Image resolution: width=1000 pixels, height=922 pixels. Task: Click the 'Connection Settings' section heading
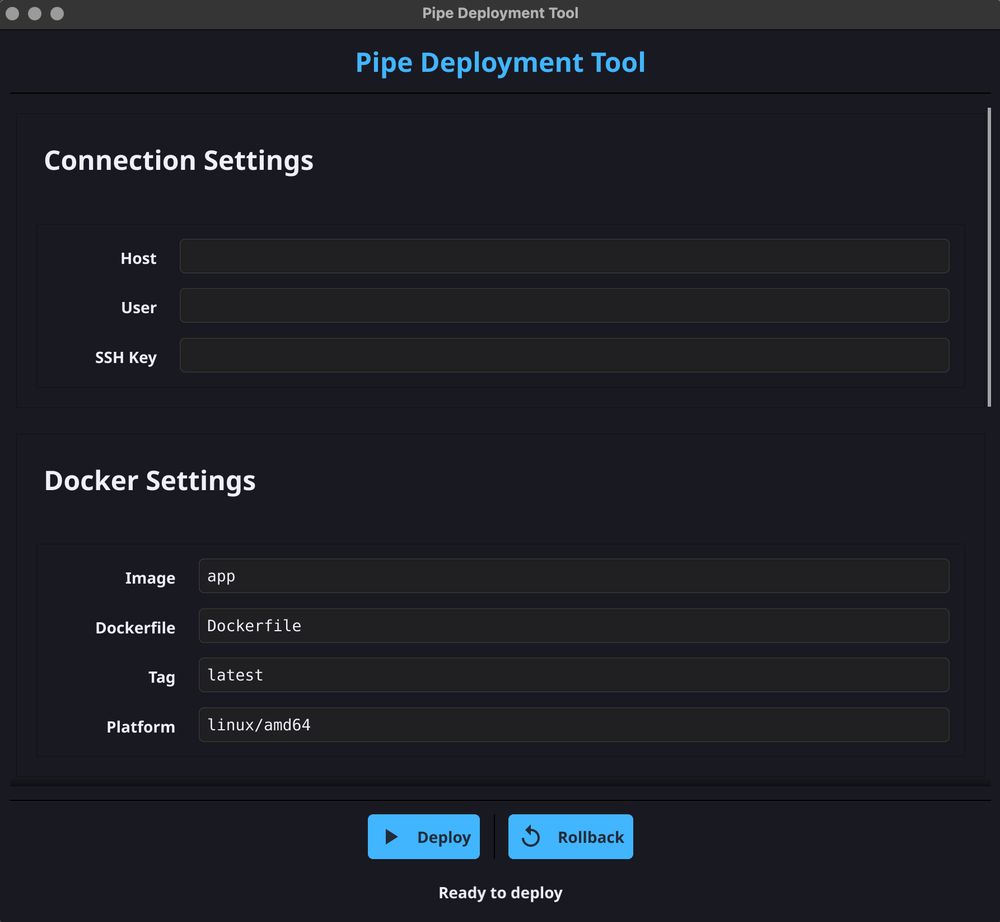[x=178, y=160]
